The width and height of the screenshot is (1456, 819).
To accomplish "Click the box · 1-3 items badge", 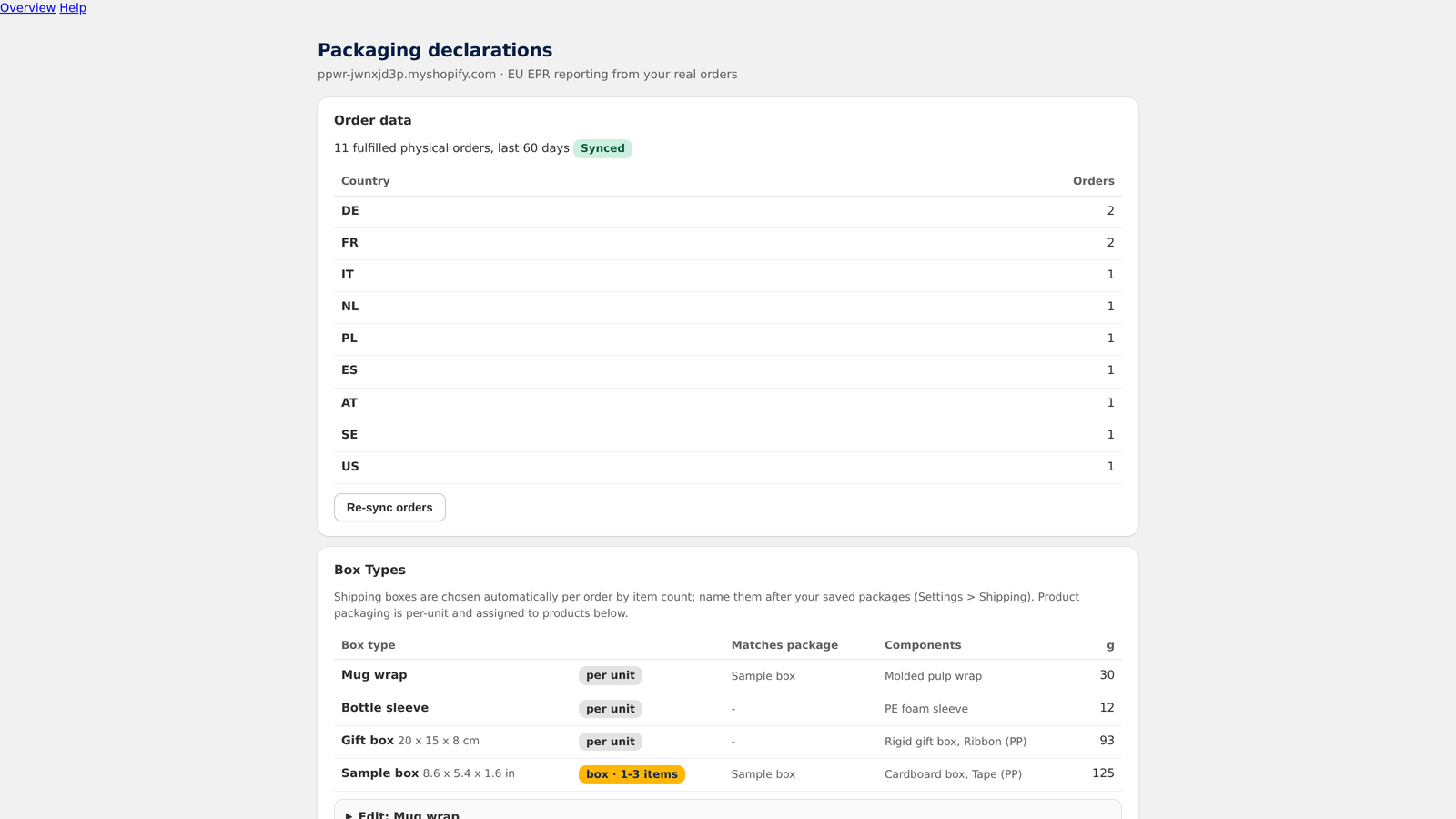I will pos(632,774).
